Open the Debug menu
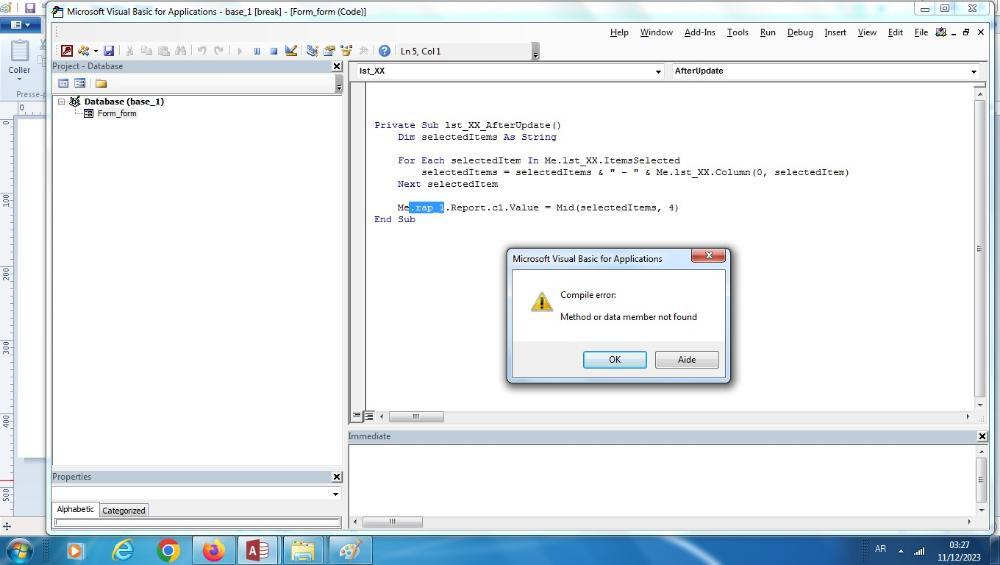 coord(800,33)
